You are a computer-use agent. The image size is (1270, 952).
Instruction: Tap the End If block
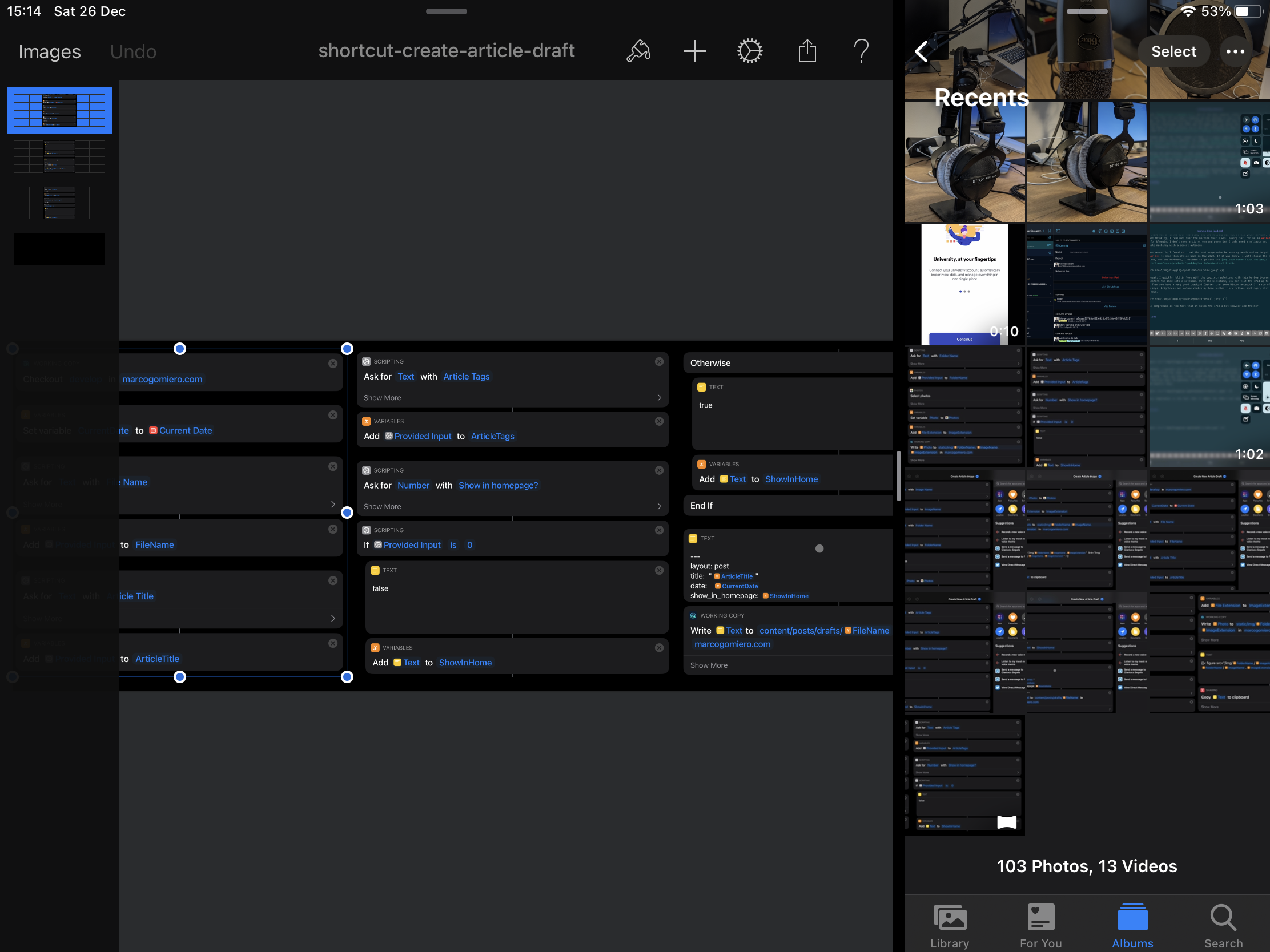pos(787,506)
